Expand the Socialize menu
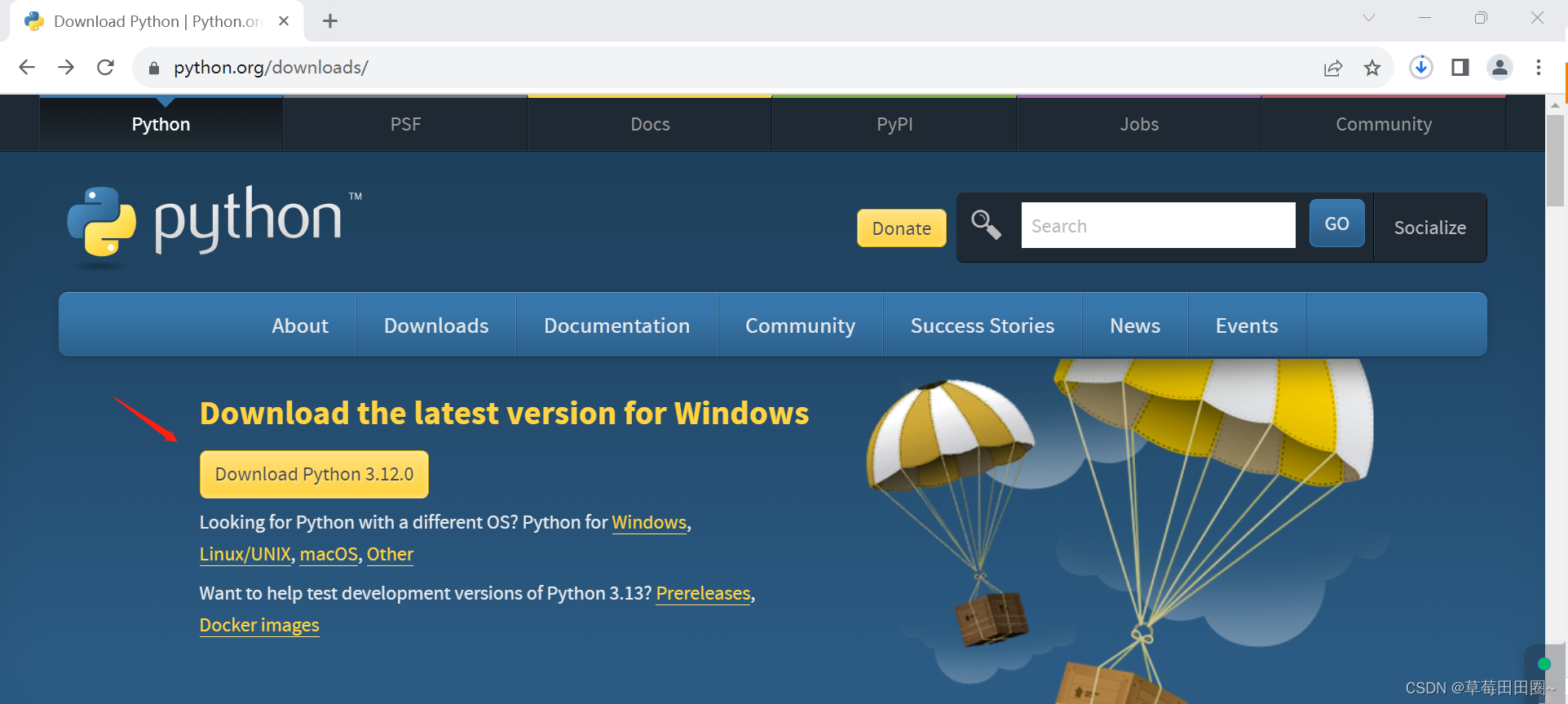Image resolution: width=1568 pixels, height=704 pixels. tap(1430, 228)
